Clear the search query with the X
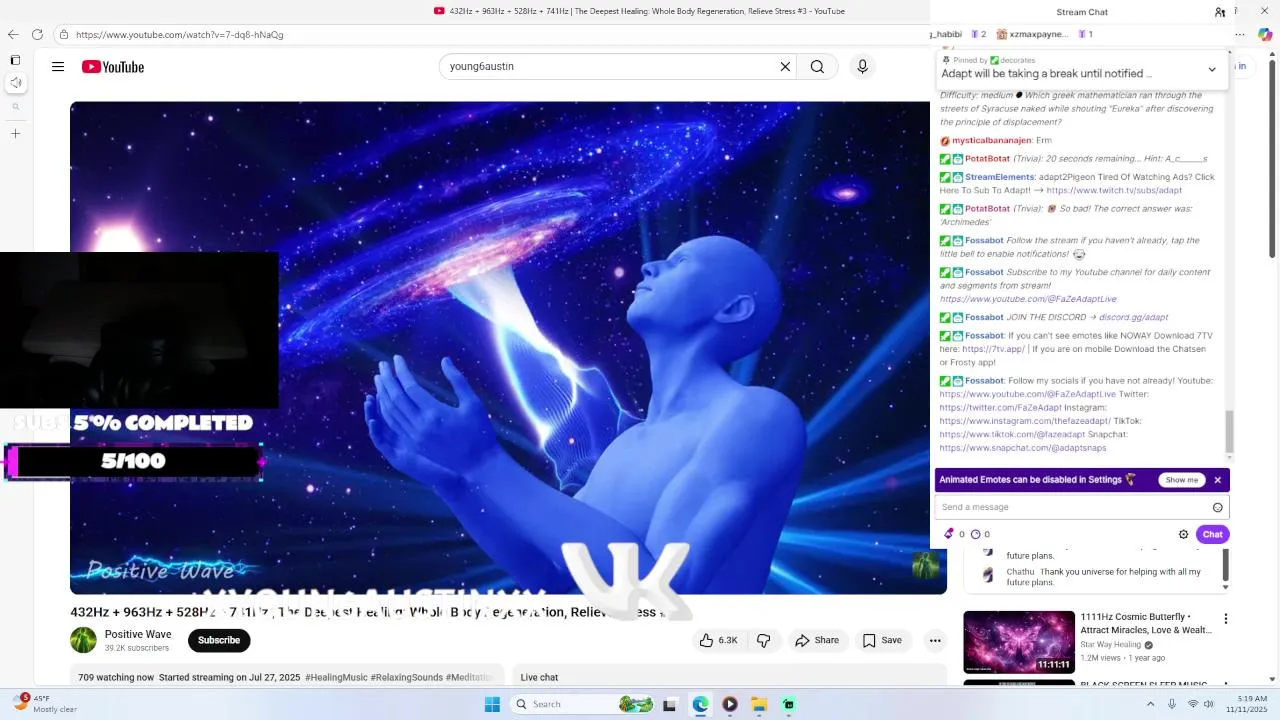The image size is (1280, 720). [785, 67]
